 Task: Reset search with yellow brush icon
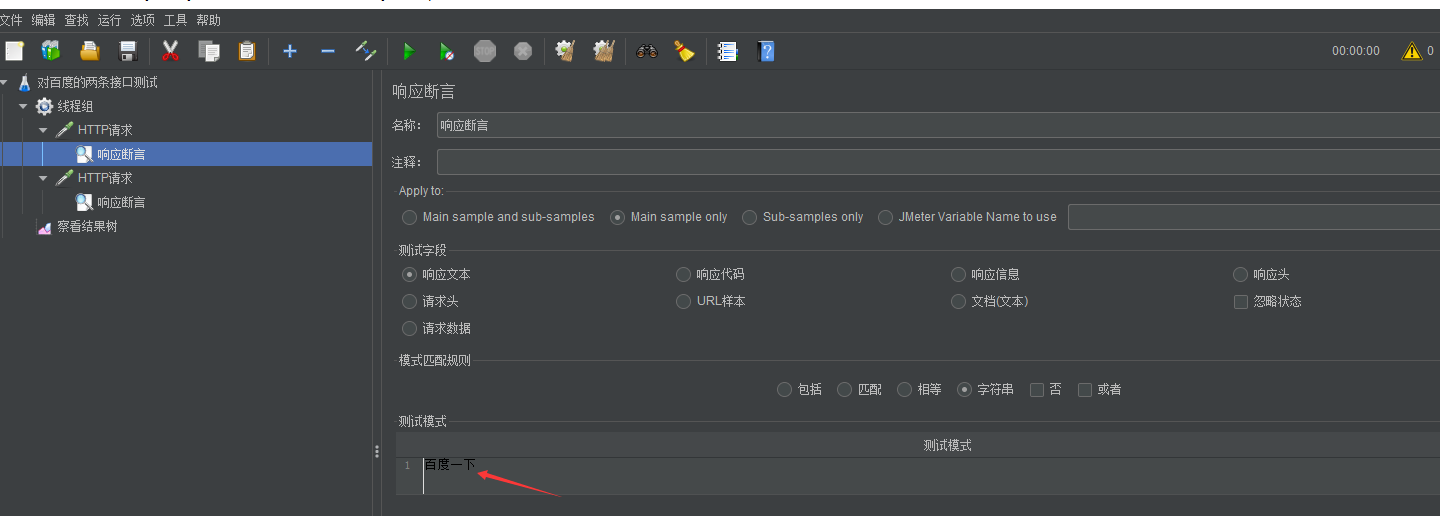pos(684,51)
